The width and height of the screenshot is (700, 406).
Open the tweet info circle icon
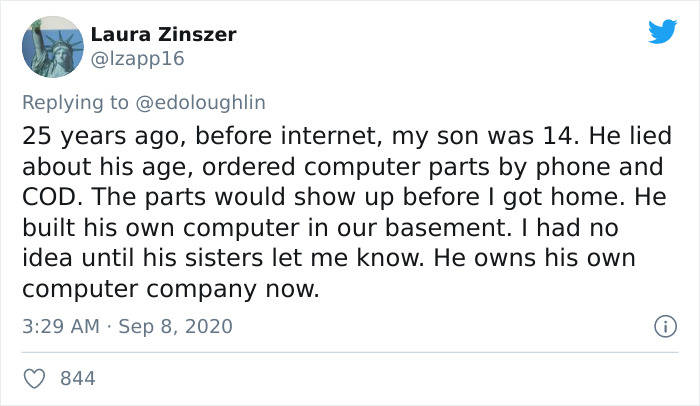point(665,326)
